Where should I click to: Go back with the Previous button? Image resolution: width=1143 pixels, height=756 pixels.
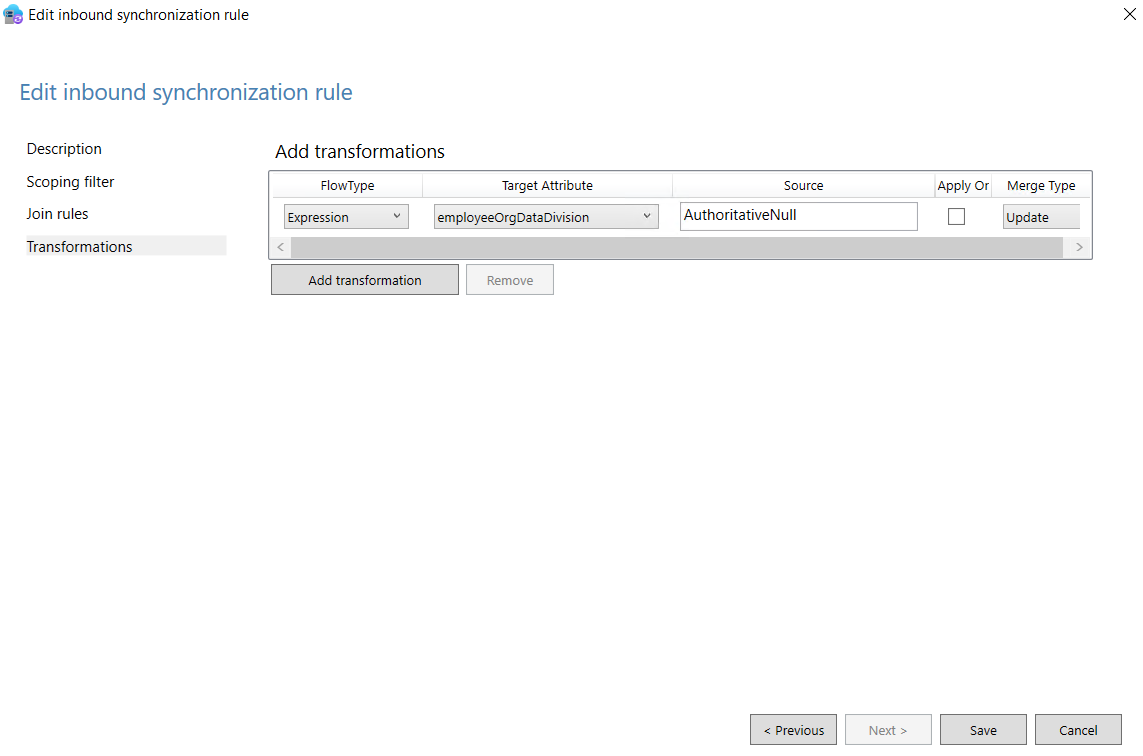coord(793,730)
